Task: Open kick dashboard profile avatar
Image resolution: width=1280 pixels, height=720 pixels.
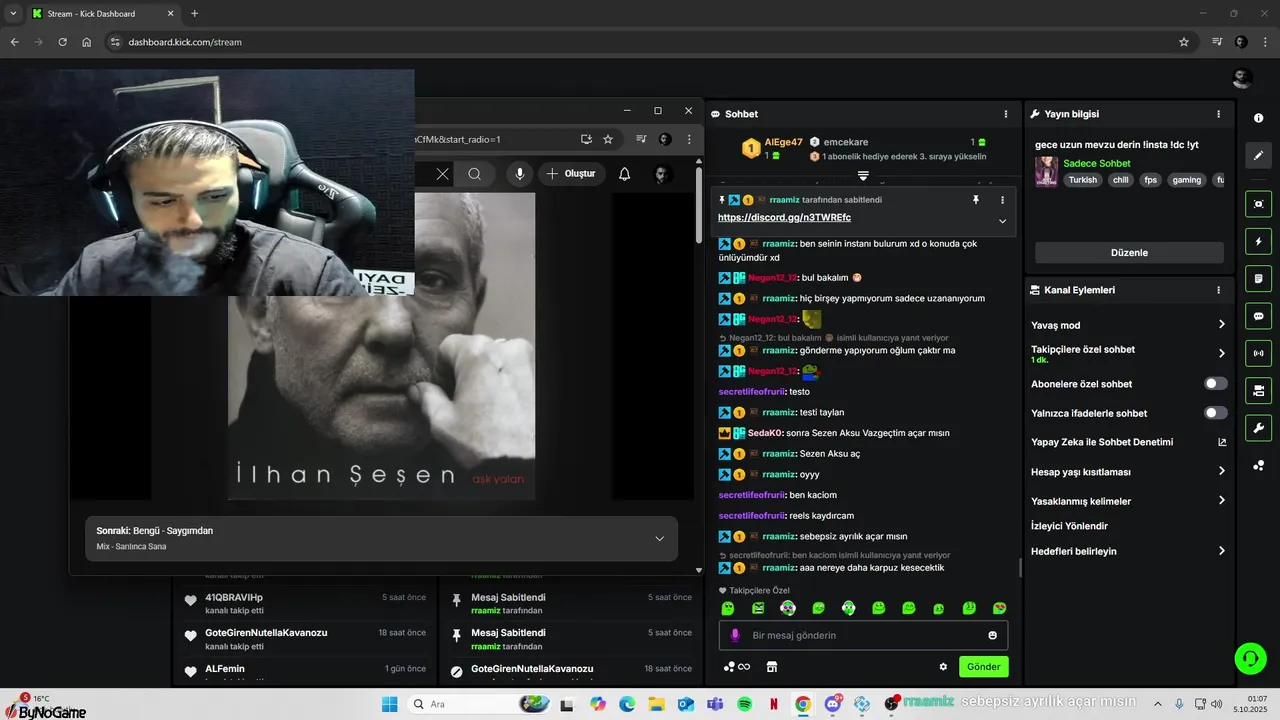Action: (1242, 79)
